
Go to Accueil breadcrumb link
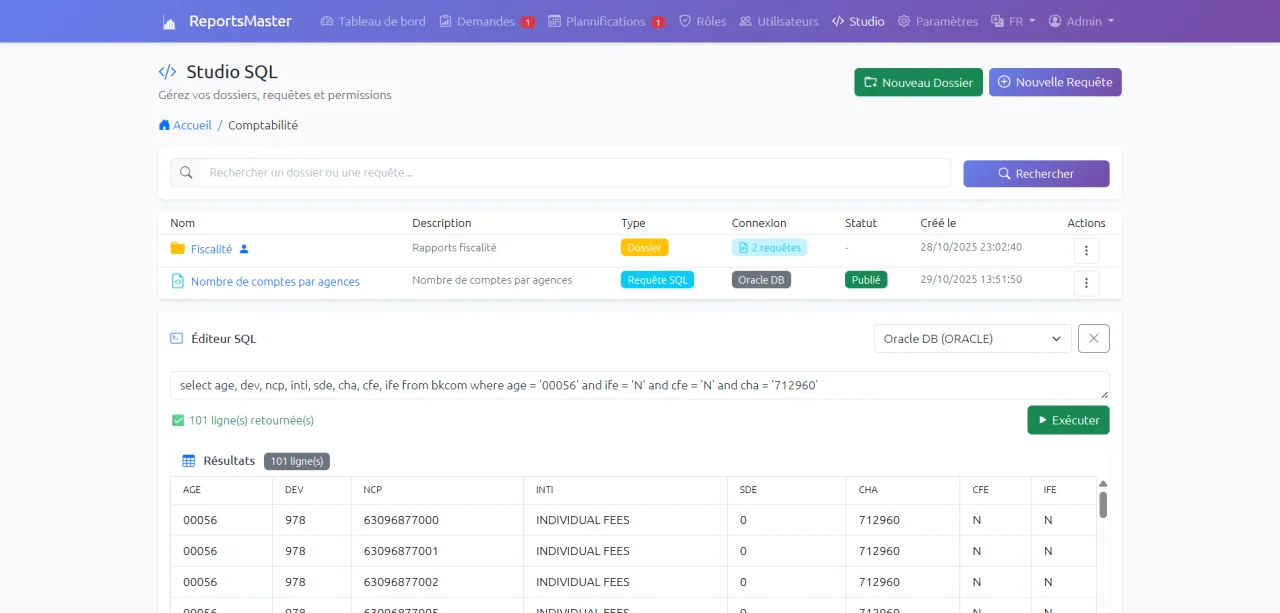point(192,125)
